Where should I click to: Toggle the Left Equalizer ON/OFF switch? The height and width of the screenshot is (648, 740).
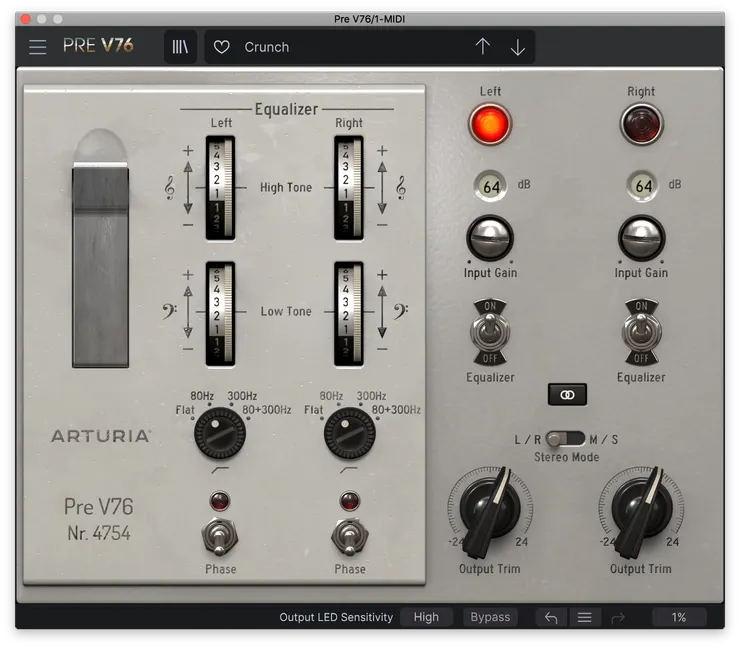[x=490, y=332]
